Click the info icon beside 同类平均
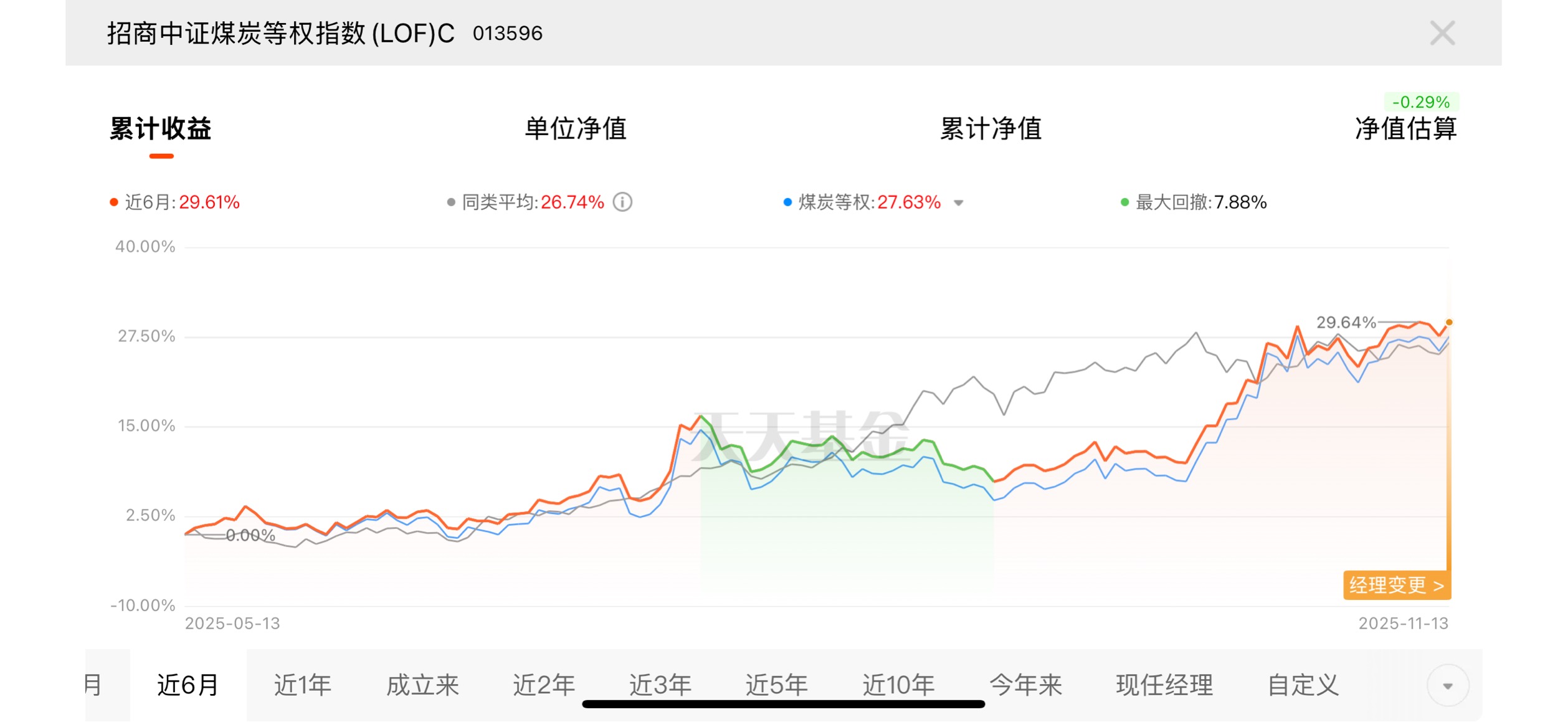This screenshot has height=722, width=1568. coord(622,202)
